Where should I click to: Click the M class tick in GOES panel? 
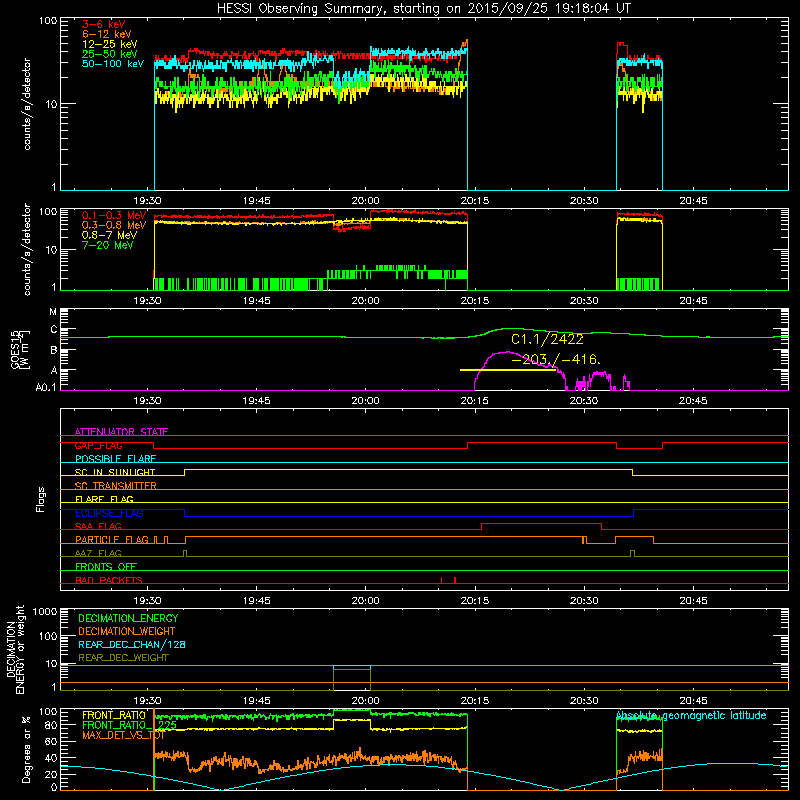pos(53,311)
